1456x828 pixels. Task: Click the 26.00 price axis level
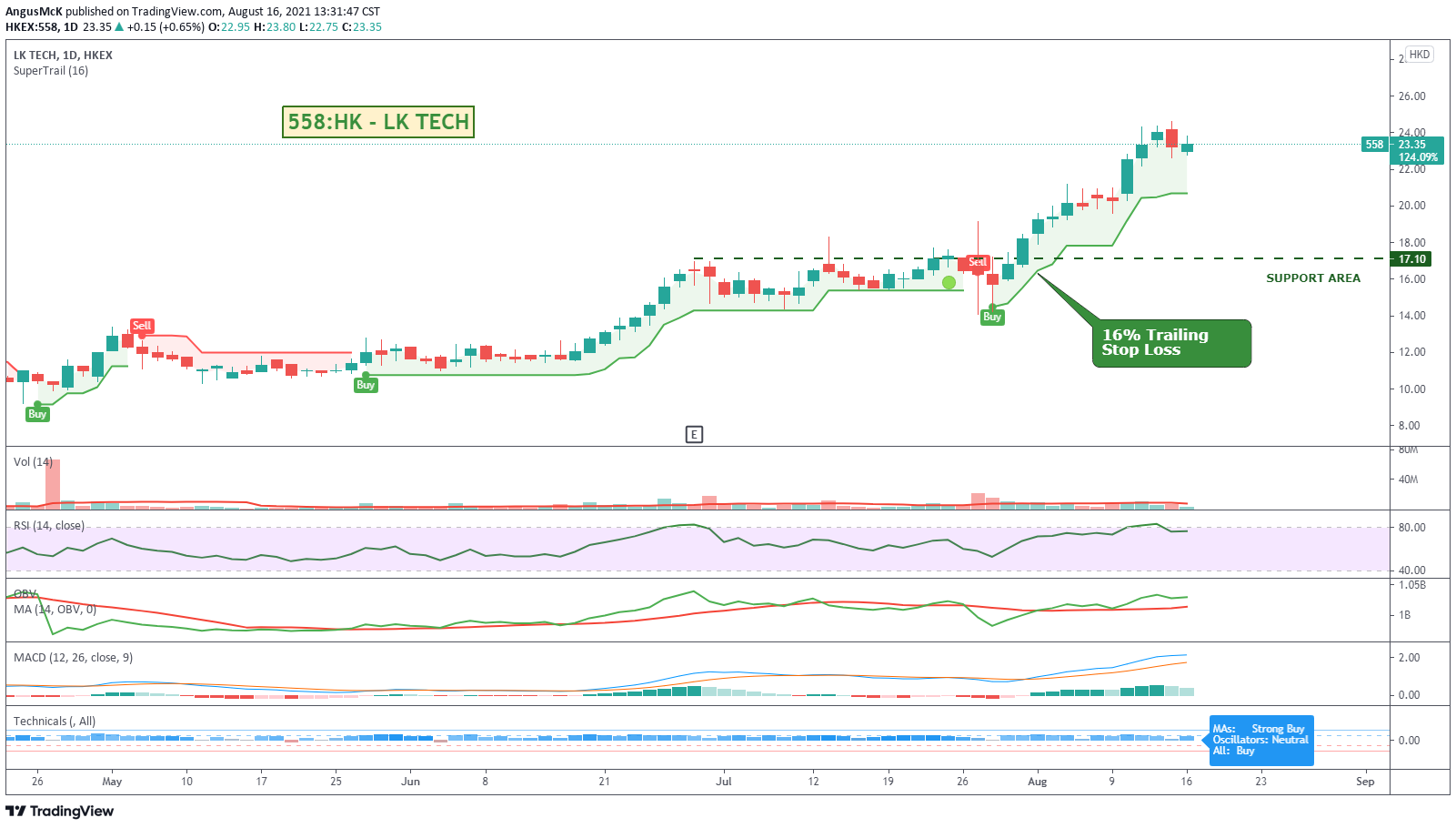tap(1412, 96)
